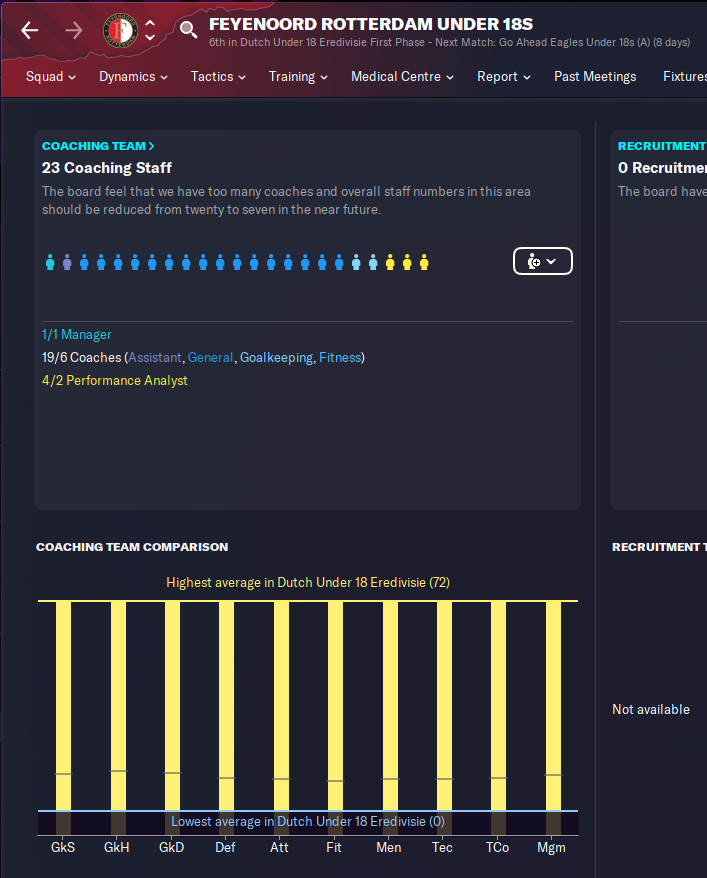Click the second light-blue coach staff icon
707x878 pixels.
pos(373,262)
